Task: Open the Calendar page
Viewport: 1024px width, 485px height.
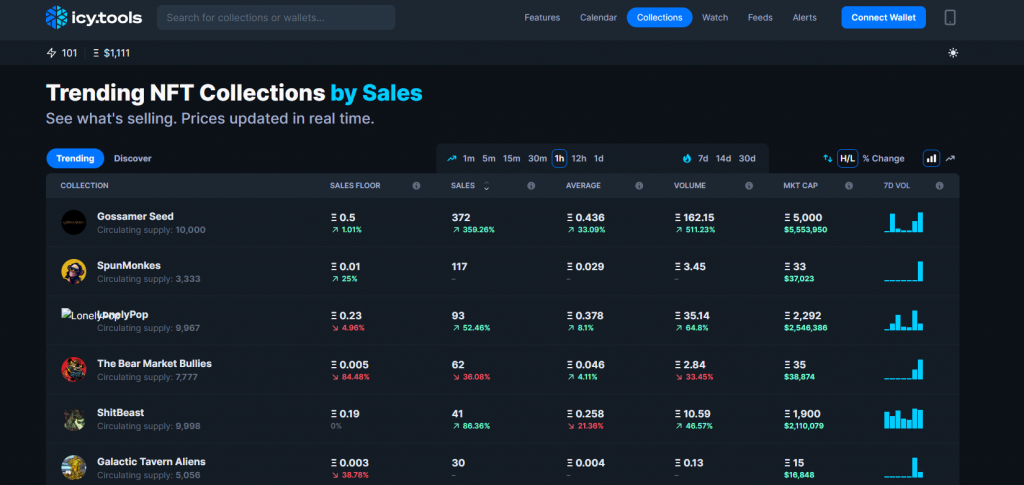Action: click(598, 18)
